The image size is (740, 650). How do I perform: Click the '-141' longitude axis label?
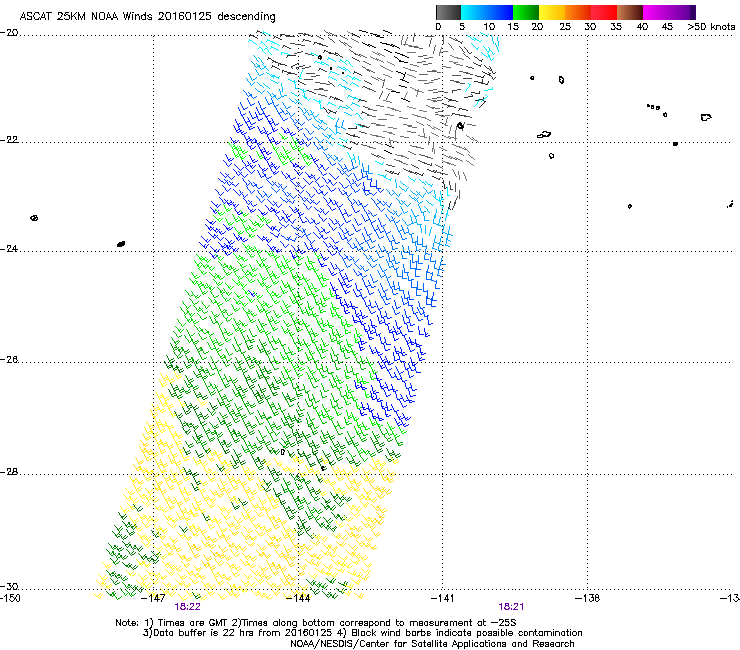click(443, 599)
